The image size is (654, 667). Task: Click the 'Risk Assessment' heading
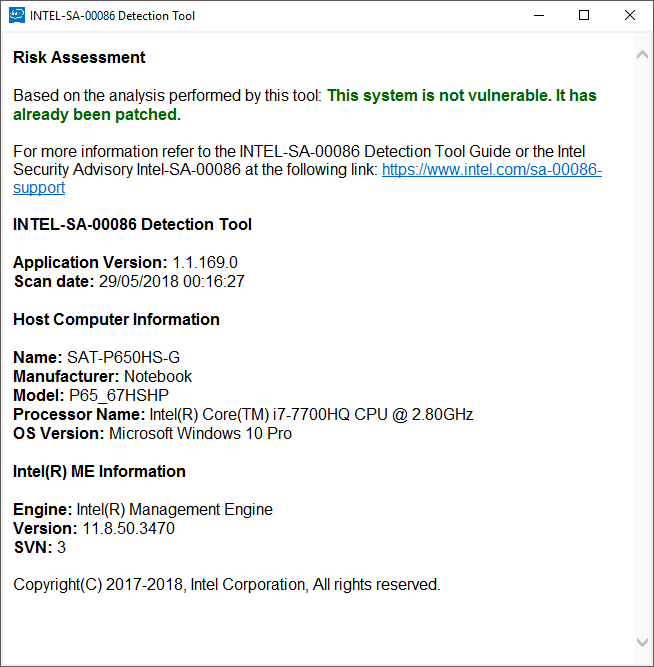pos(79,57)
